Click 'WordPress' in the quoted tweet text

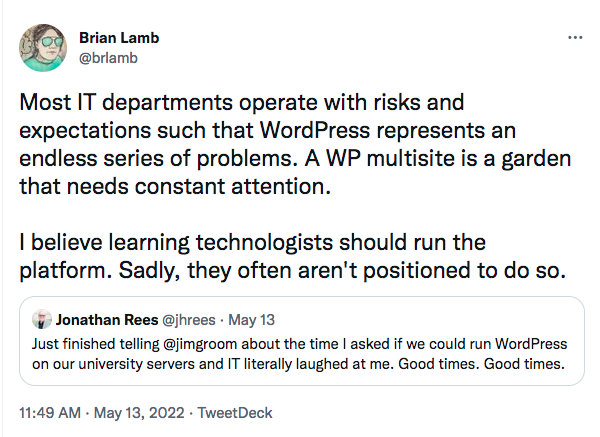point(531,344)
